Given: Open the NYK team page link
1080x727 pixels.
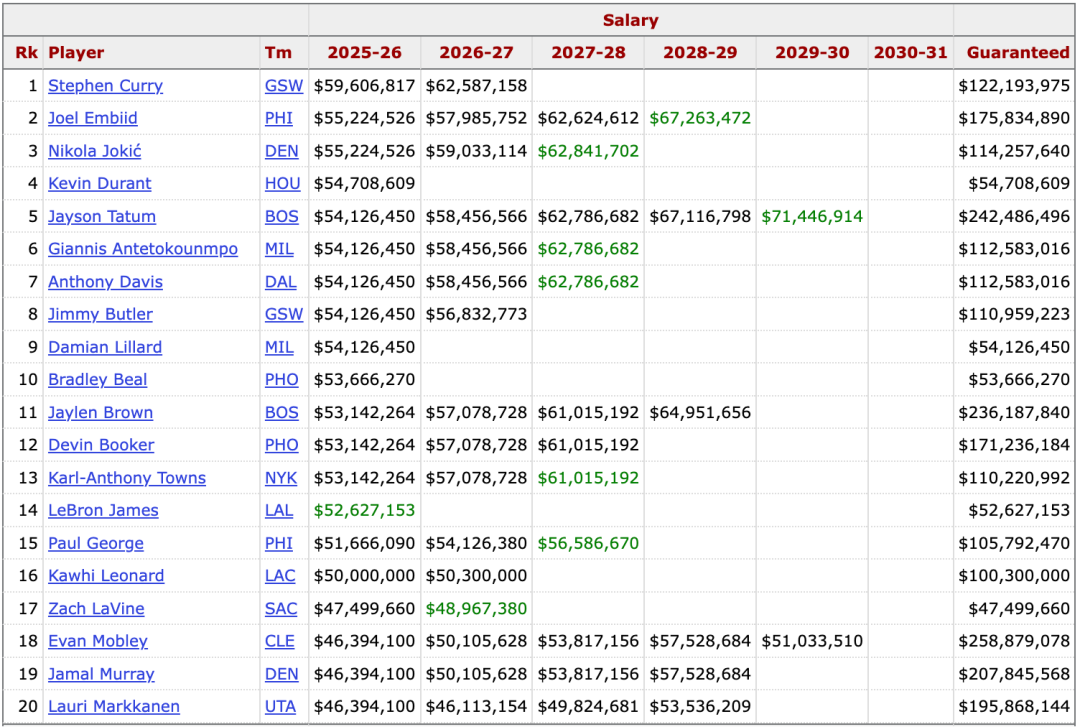Looking at the screenshot, I should click(281, 478).
